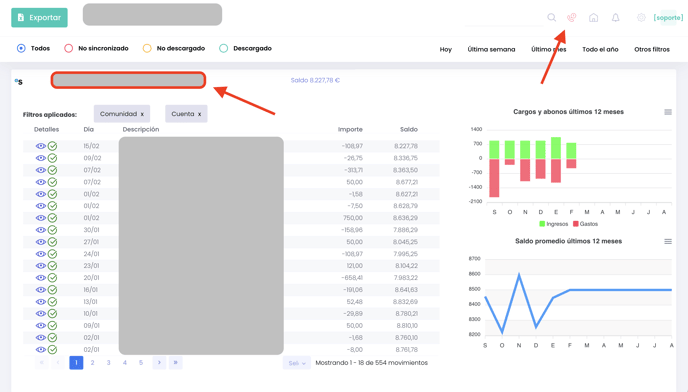
Task: View details eye for 13/01 row
Action: click(x=41, y=302)
